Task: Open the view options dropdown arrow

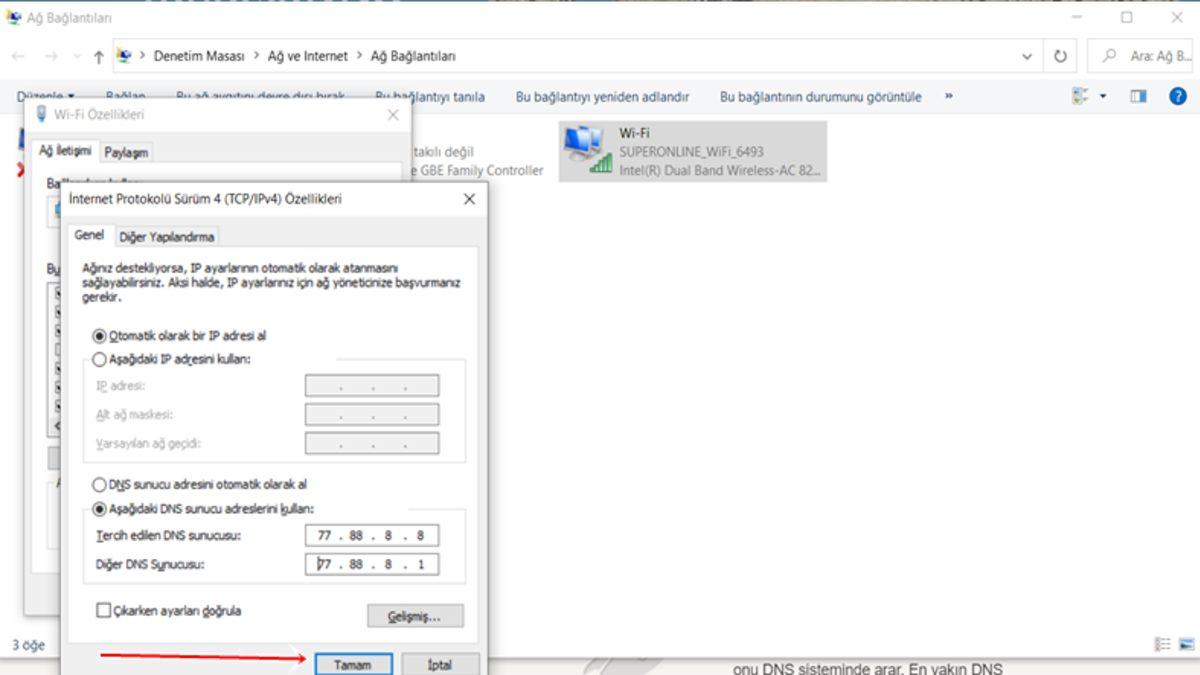Action: [x=1103, y=97]
